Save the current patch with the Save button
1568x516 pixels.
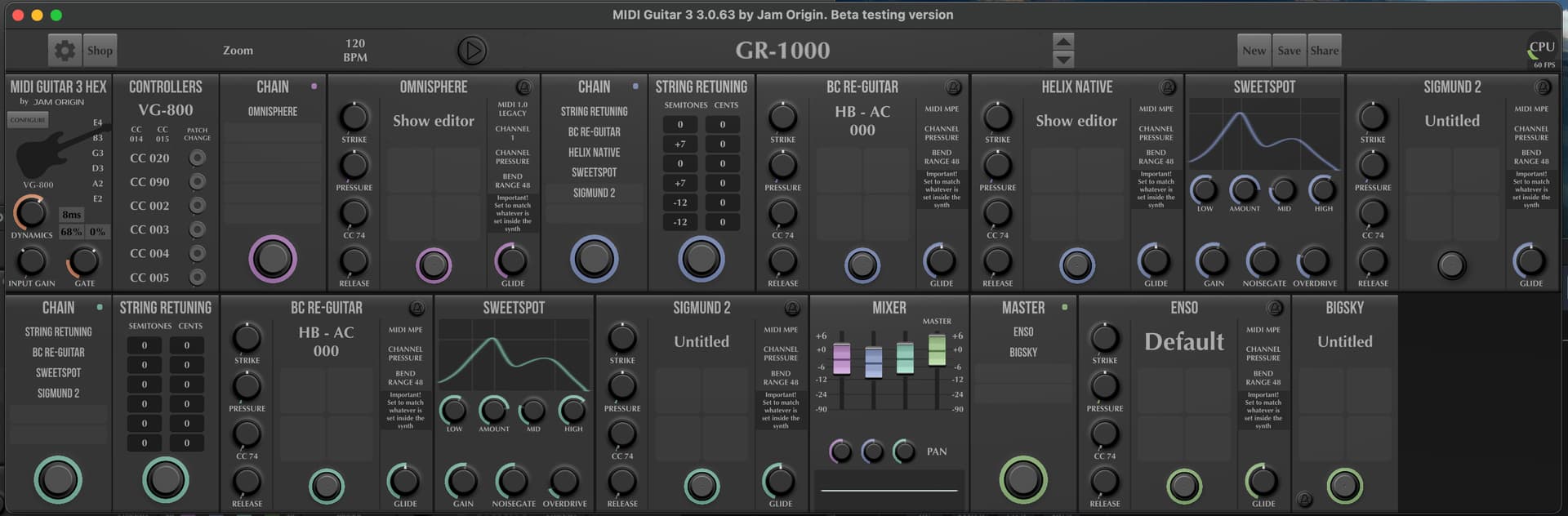1289,51
